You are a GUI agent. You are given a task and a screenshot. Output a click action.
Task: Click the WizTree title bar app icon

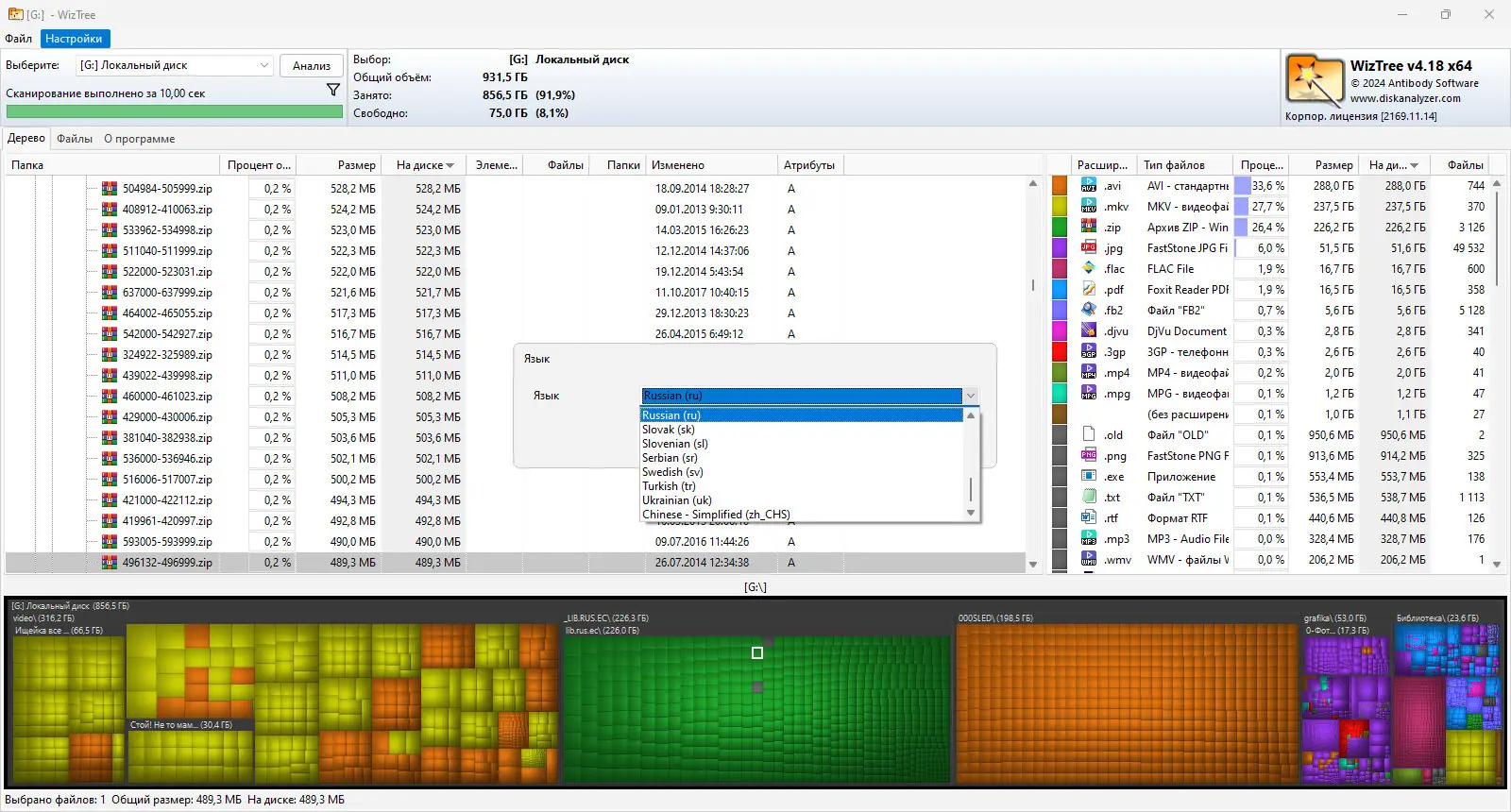(16, 14)
